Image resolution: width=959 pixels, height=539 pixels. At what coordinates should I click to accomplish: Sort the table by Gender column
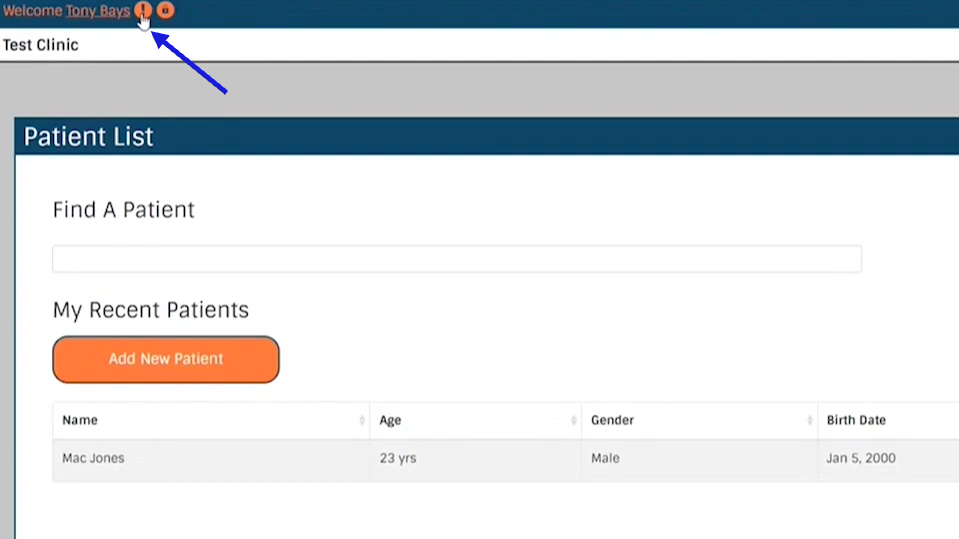click(x=699, y=420)
